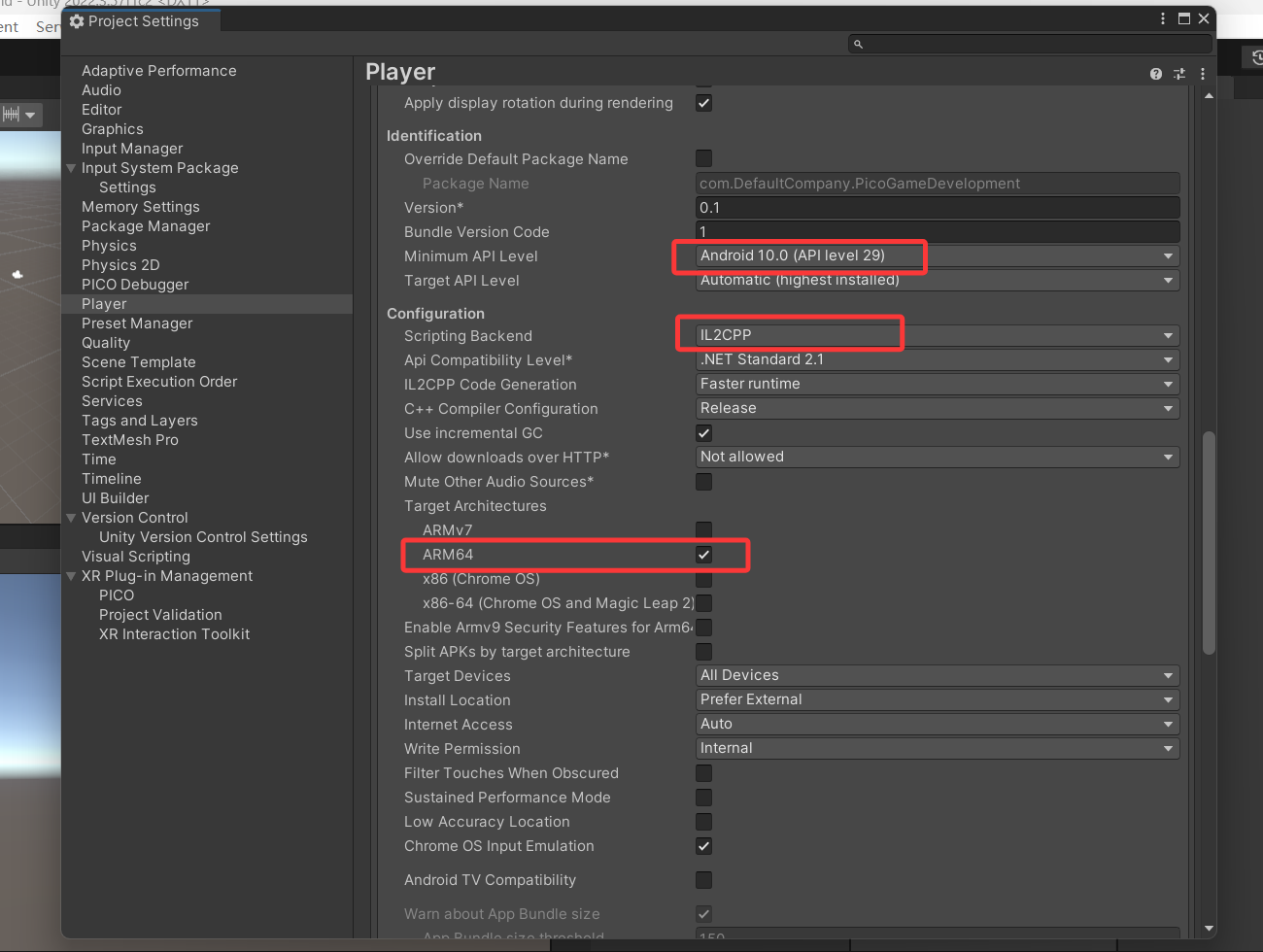
Task: Enable Sustained Performance Mode
Action: 704,798
